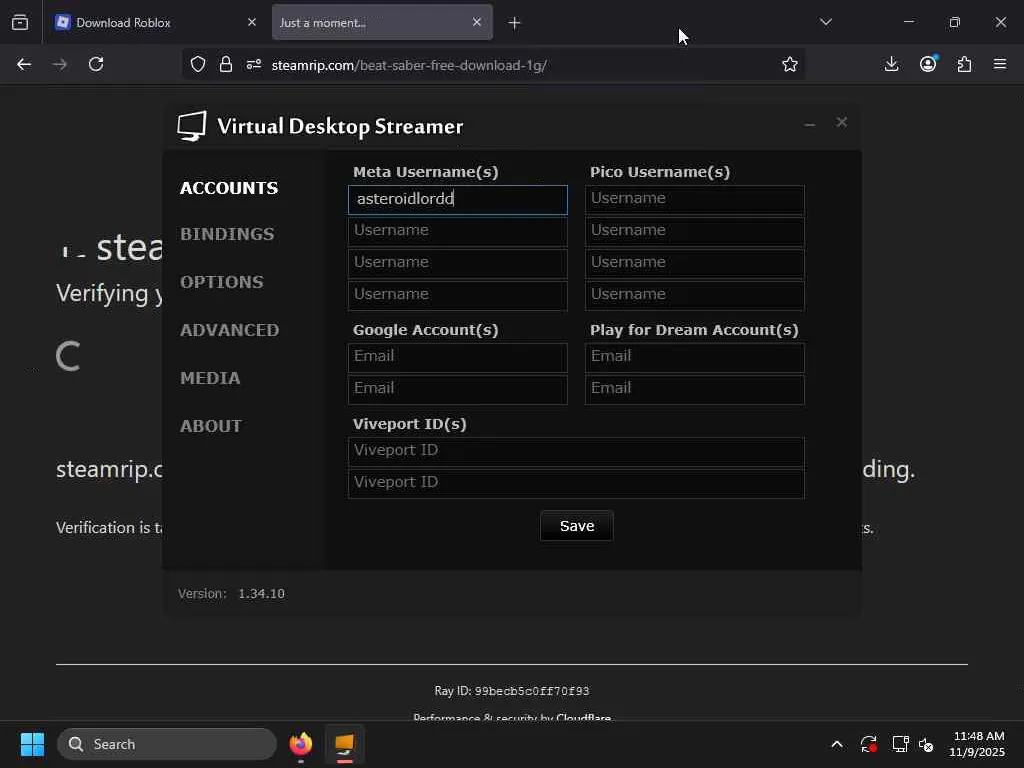
Task: Click the second Meta Username field
Action: tap(458, 231)
